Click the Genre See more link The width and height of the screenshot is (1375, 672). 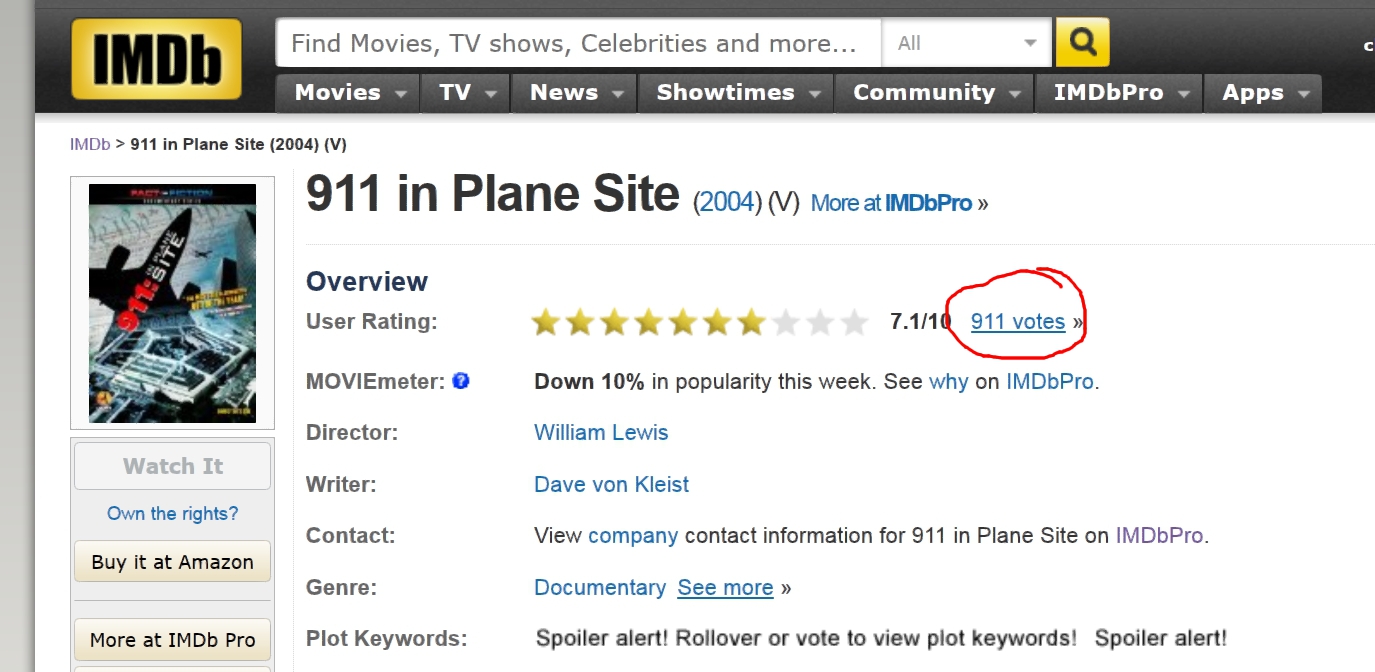click(725, 588)
